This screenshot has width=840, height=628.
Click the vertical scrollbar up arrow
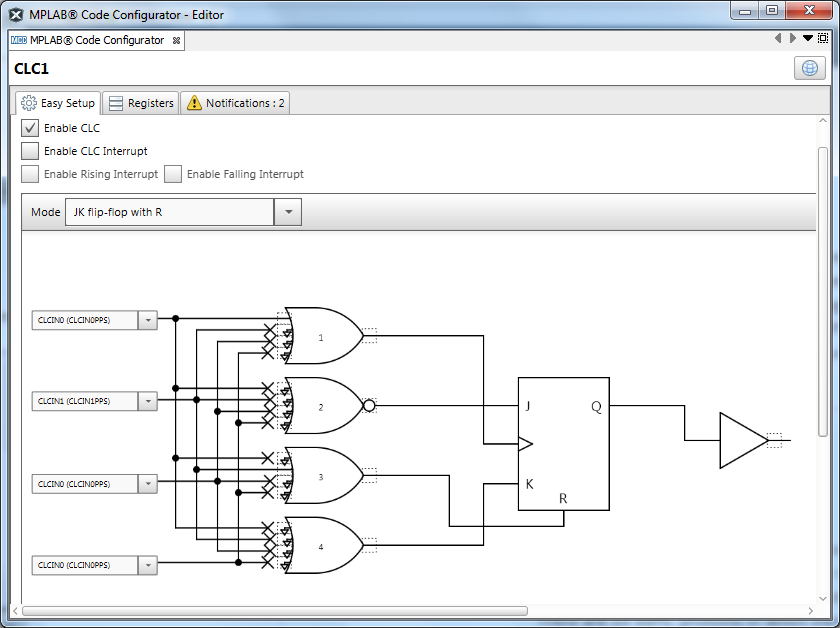[823, 121]
